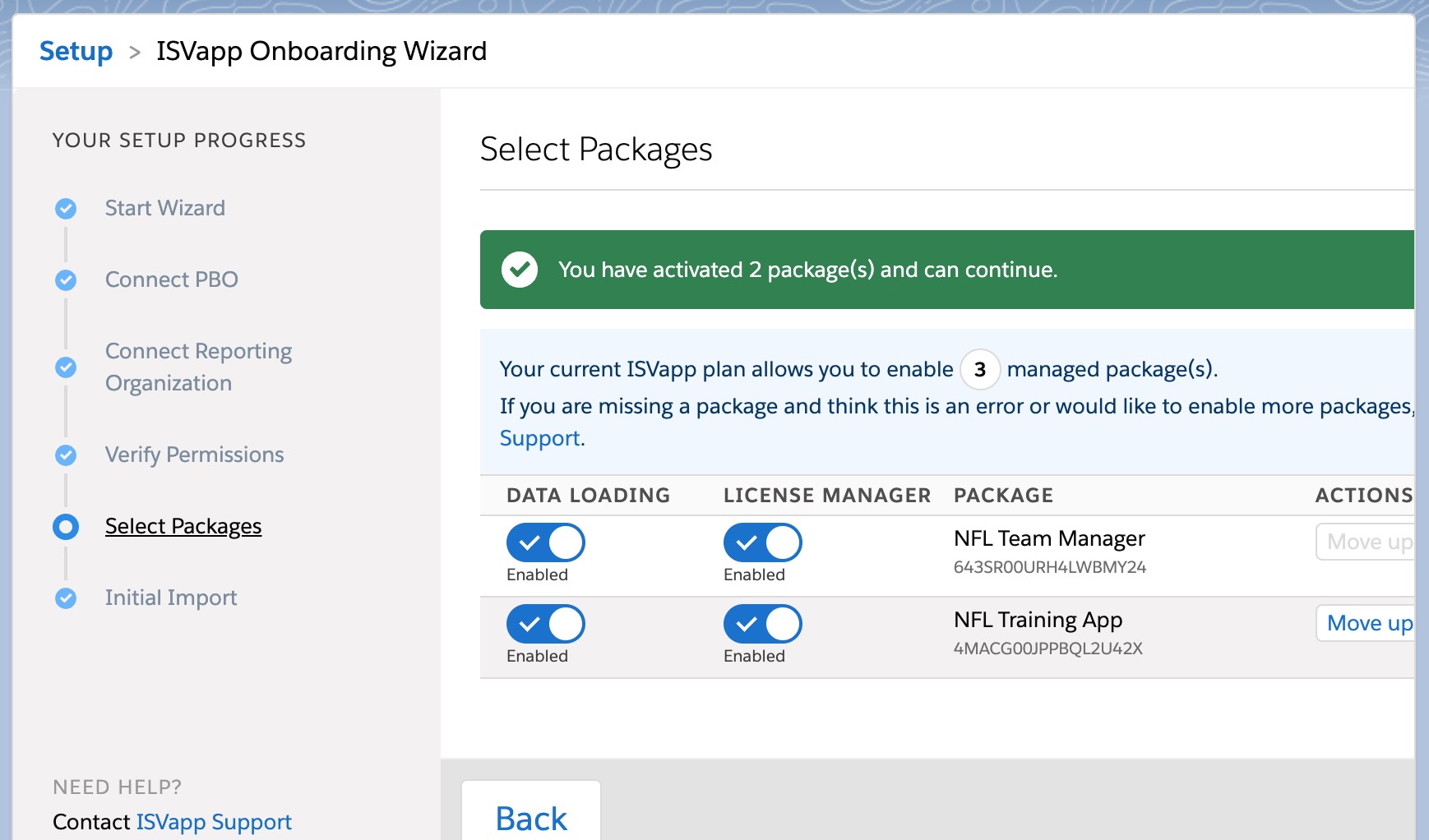Go to Verify Permissions step
Image resolution: width=1429 pixels, height=840 pixels.
pyautogui.click(x=195, y=455)
